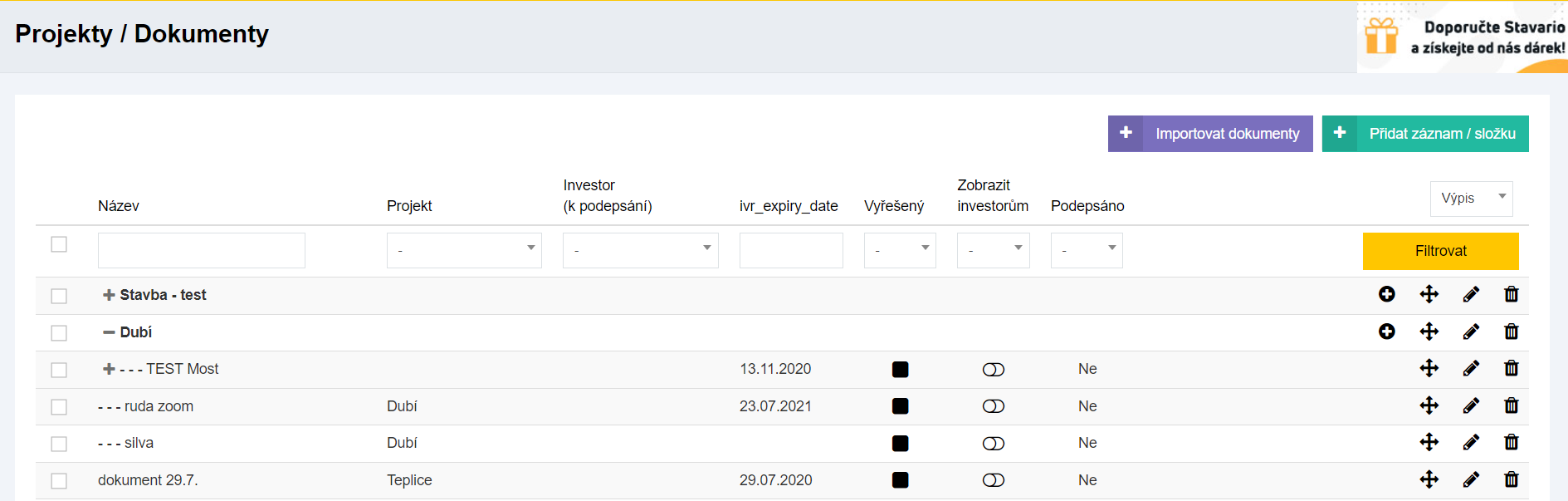This screenshot has width=1568, height=501.
Task: Click the pencil icon for silva row
Action: click(1470, 442)
